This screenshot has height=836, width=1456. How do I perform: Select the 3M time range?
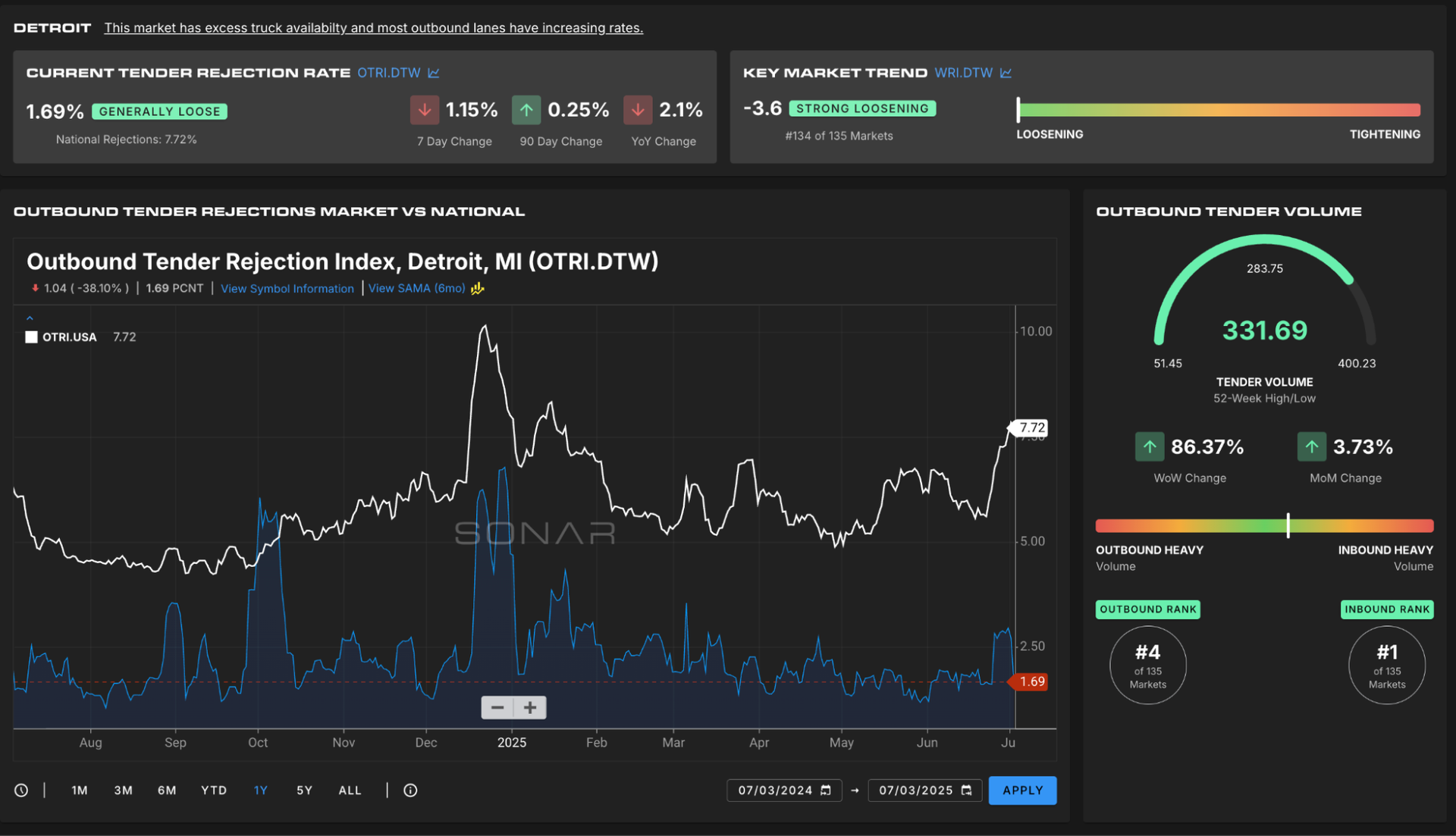click(x=123, y=791)
